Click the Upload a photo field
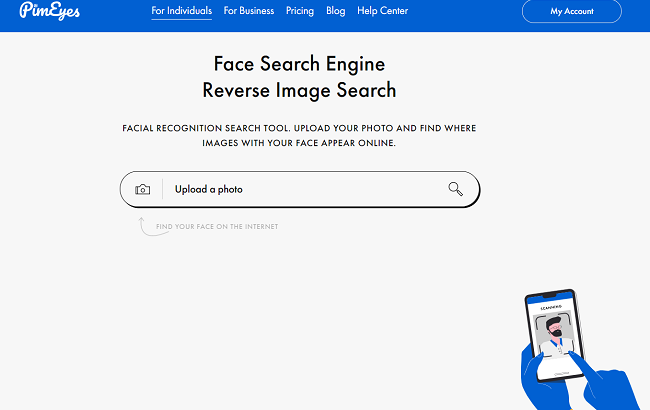Viewport: 650px width, 410px height. click(300, 189)
